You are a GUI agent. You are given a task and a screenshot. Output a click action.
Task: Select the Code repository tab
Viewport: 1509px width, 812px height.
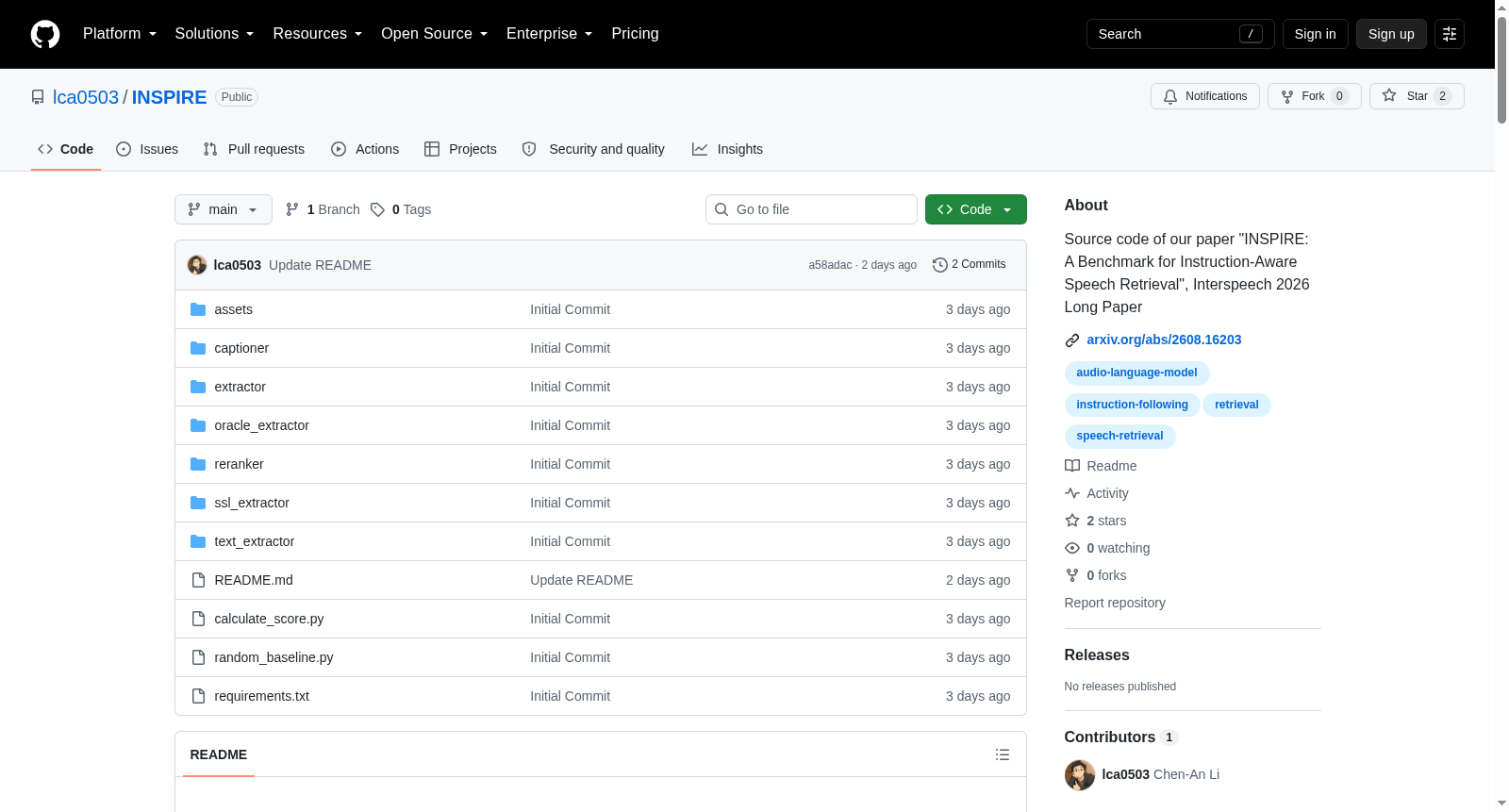coord(66,149)
